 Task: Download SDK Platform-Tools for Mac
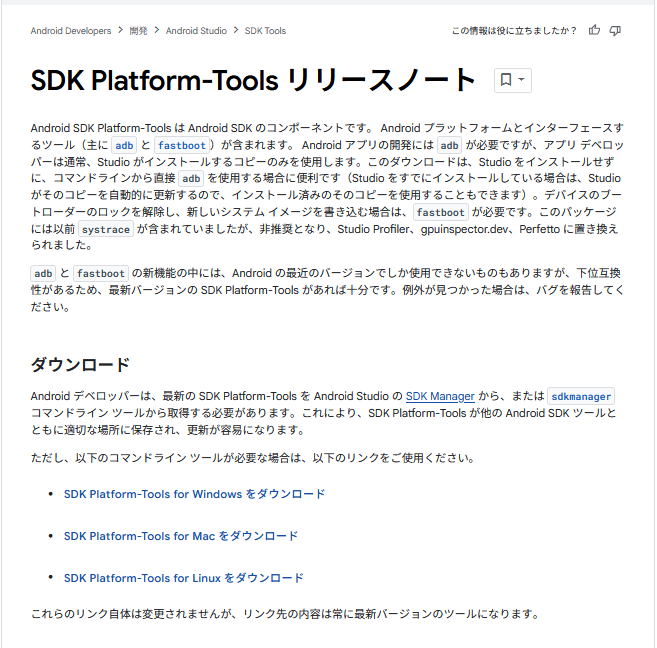point(181,536)
